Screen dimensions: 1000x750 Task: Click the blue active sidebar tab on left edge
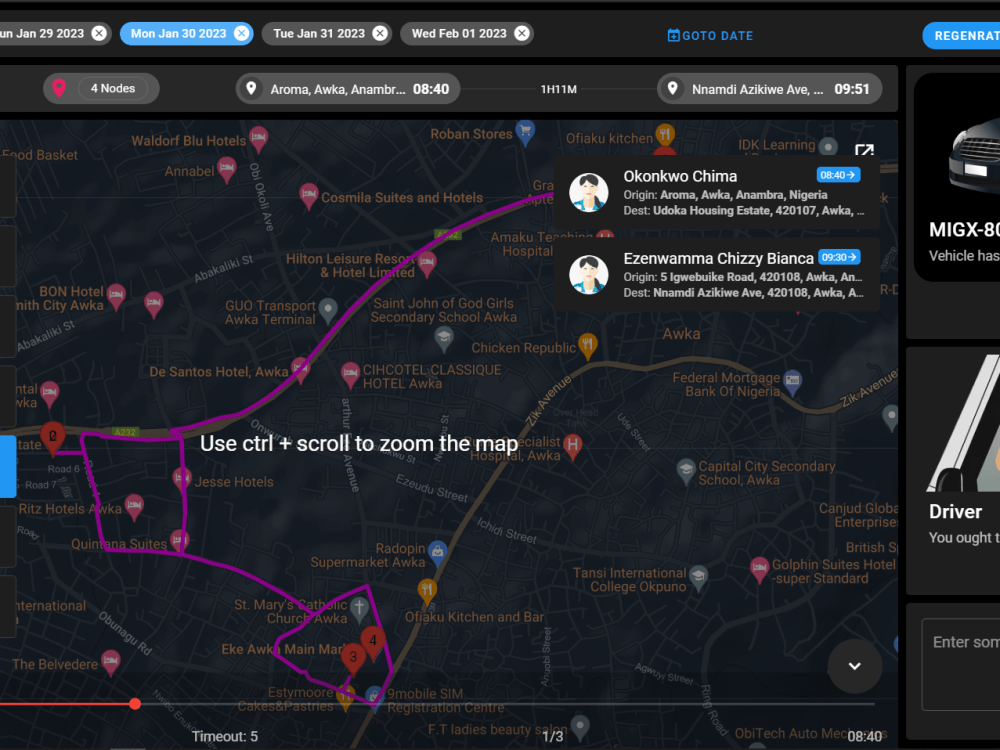(x=8, y=466)
